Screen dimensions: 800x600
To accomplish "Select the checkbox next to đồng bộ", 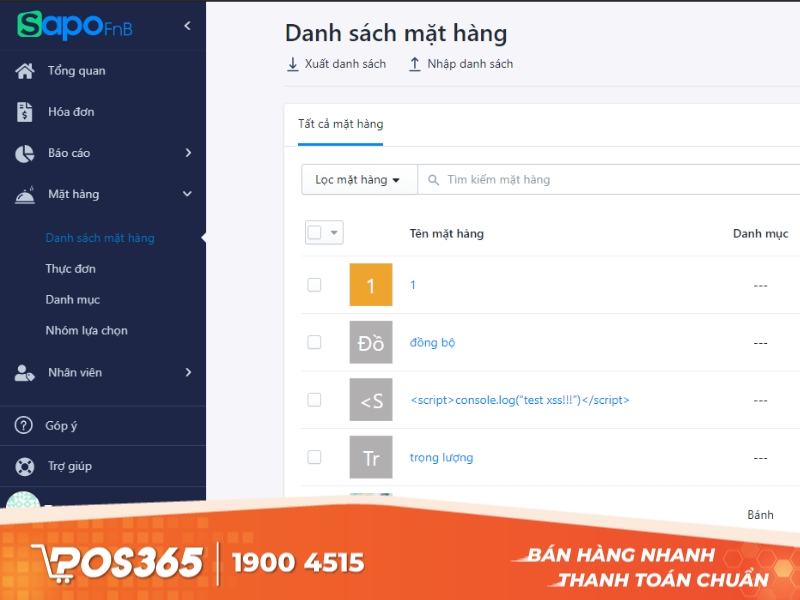I will [315, 343].
